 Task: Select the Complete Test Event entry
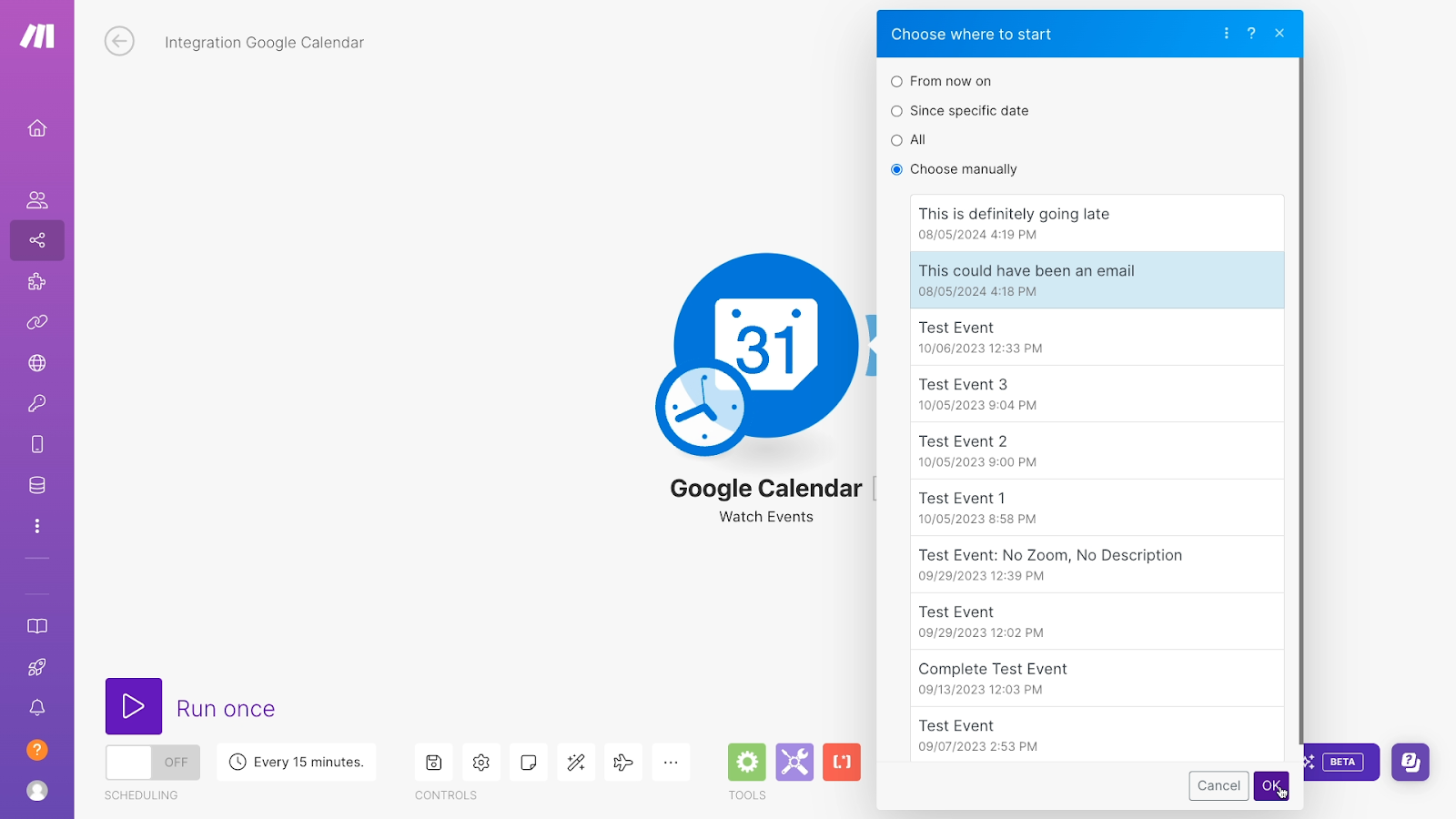click(1097, 678)
